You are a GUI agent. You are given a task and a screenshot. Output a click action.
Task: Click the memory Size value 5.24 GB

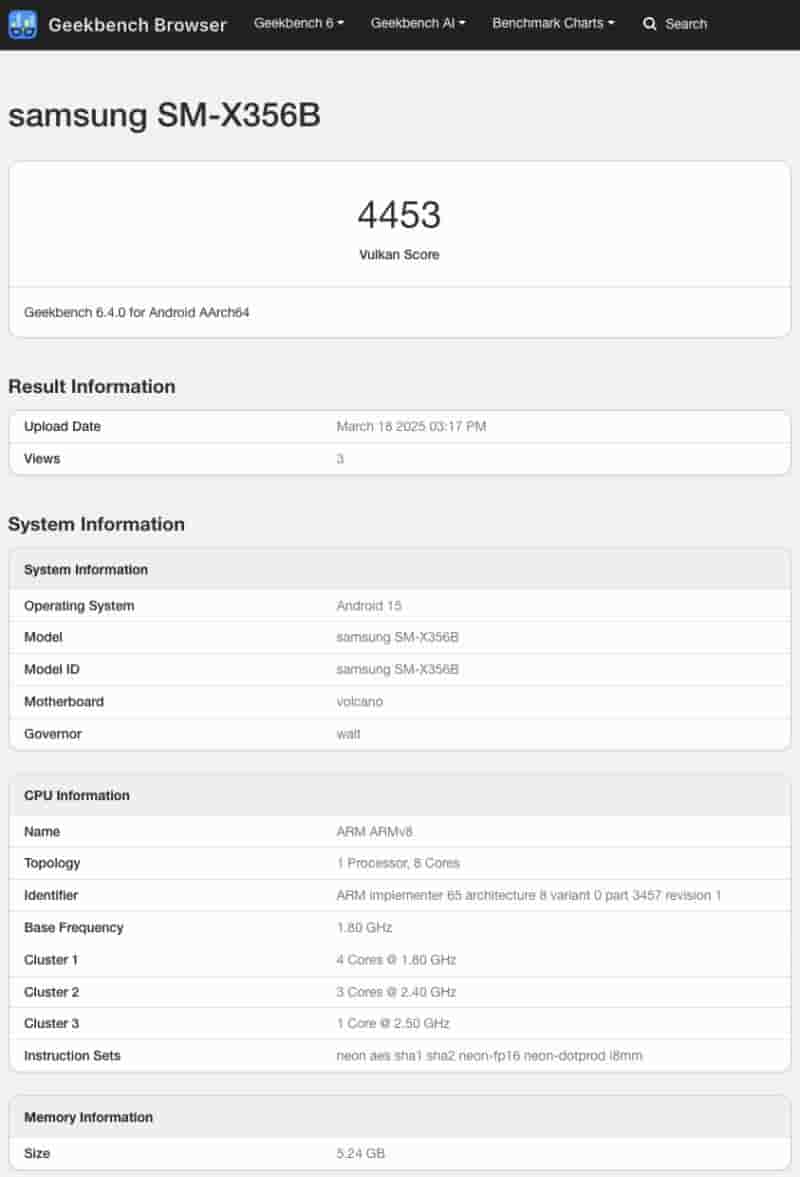tap(361, 1154)
